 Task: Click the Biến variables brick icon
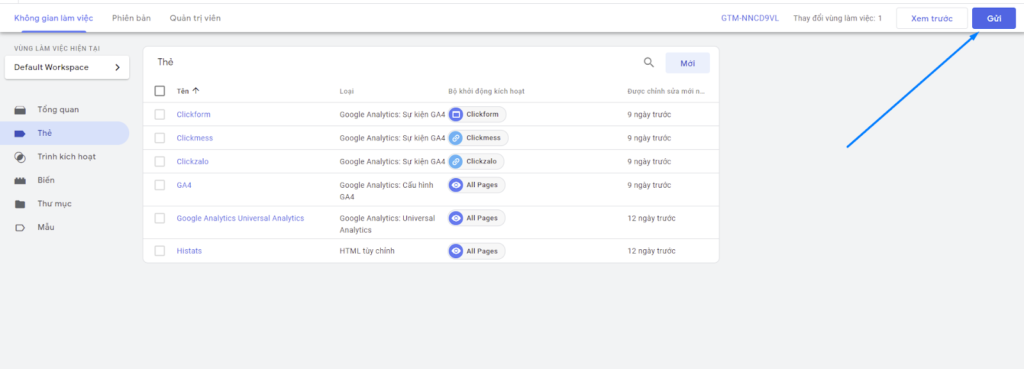point(20,180)
